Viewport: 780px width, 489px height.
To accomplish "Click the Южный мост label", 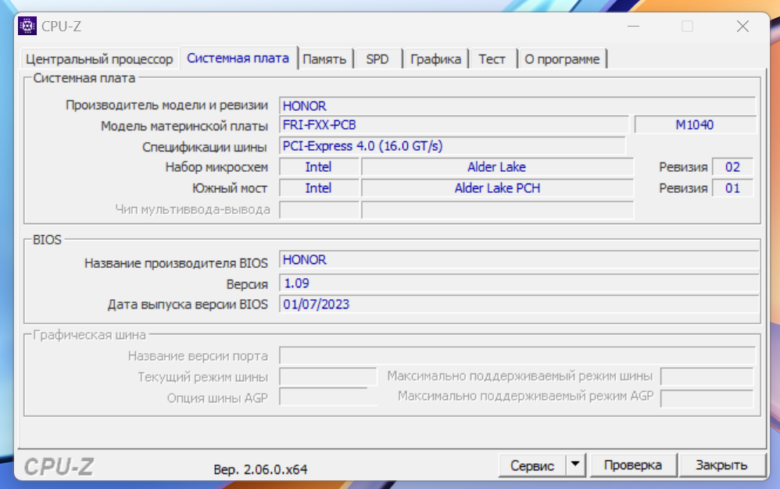I will (230, 189).
